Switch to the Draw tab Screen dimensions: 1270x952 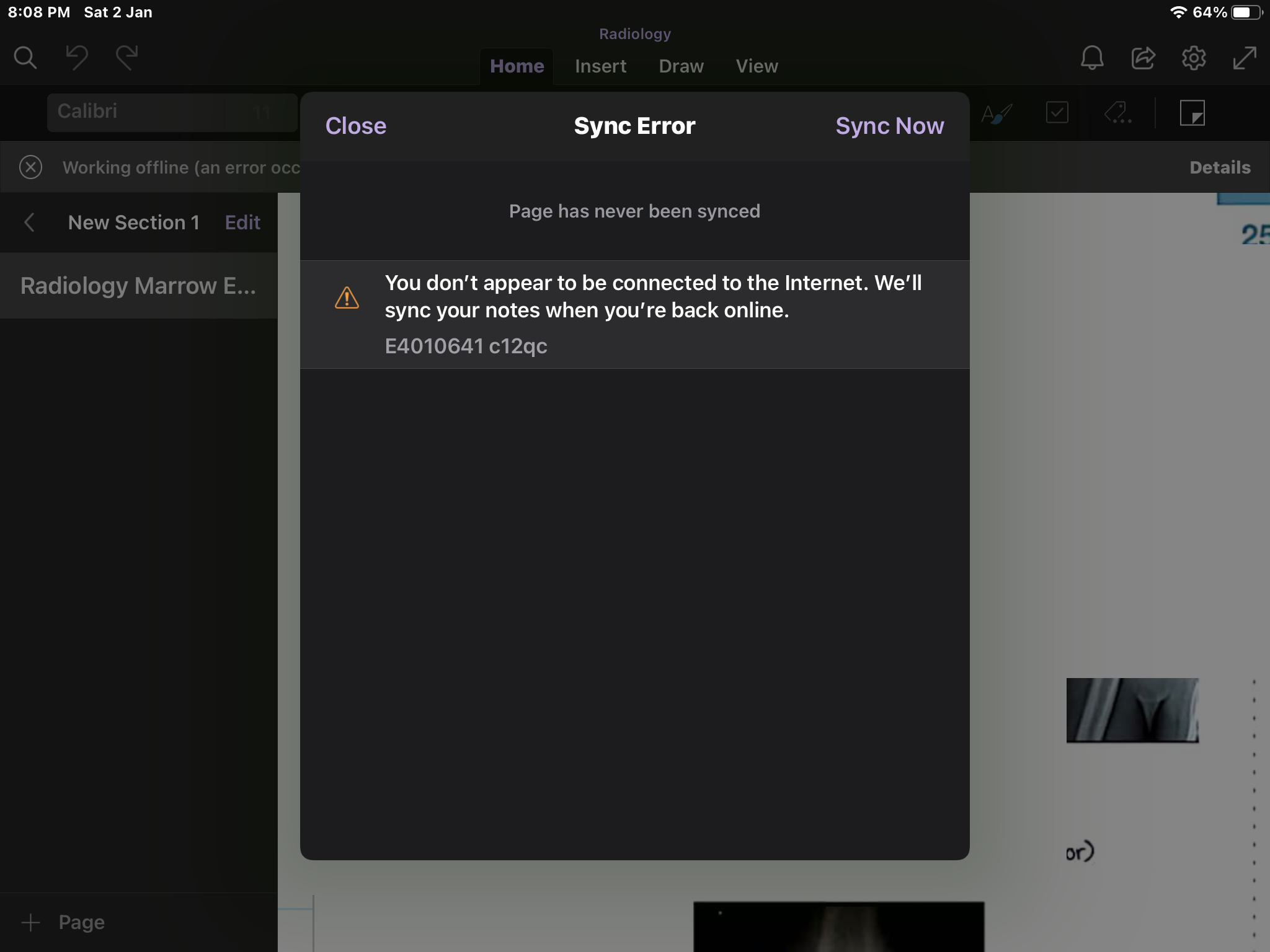coord(681,66)
